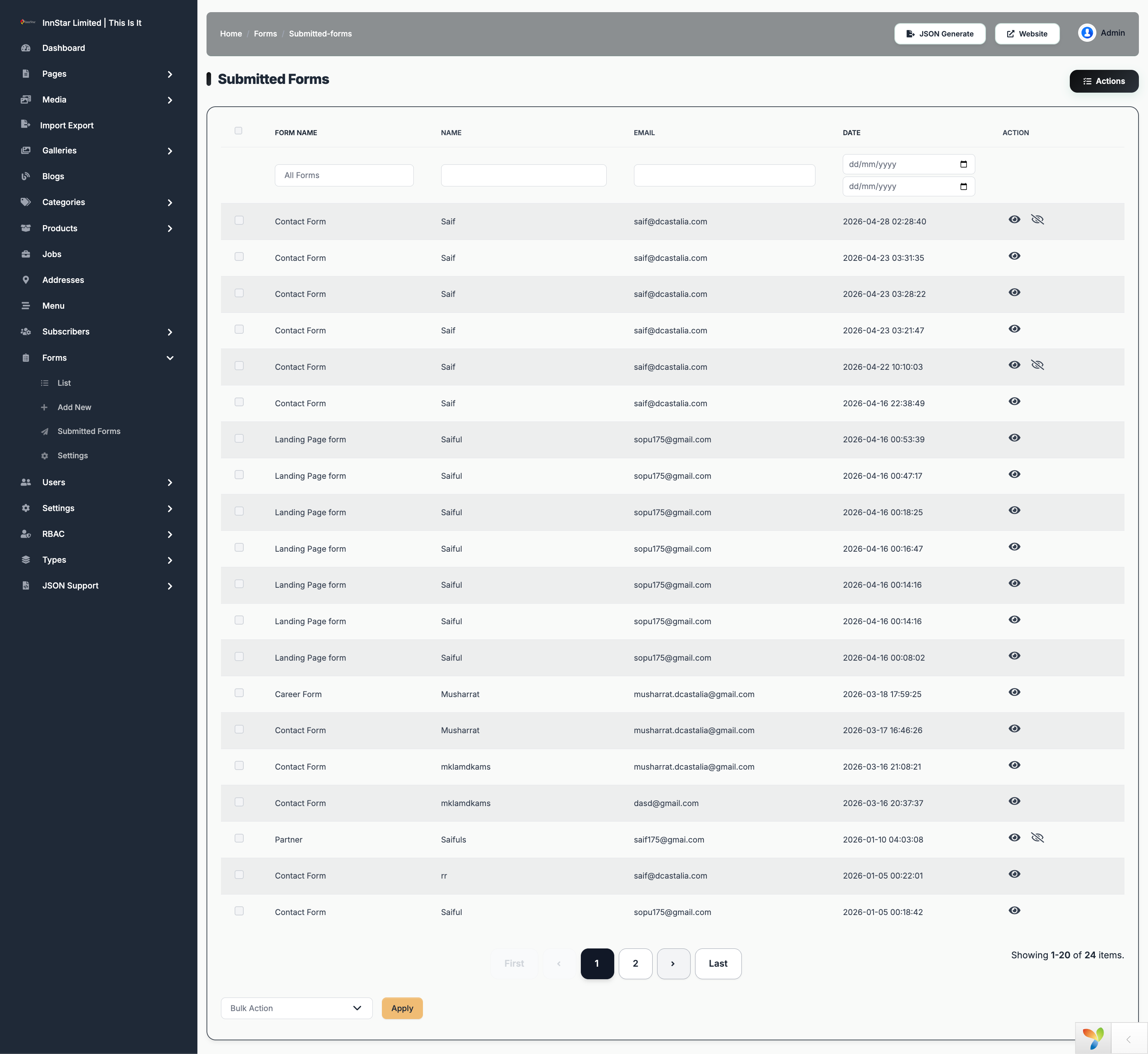Select checkbox for Career Form row
This screenshot has height=1054, width=1148.
(239, 693)
